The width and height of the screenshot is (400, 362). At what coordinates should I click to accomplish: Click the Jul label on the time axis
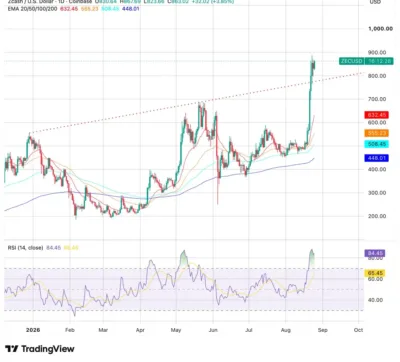[249, 330]
